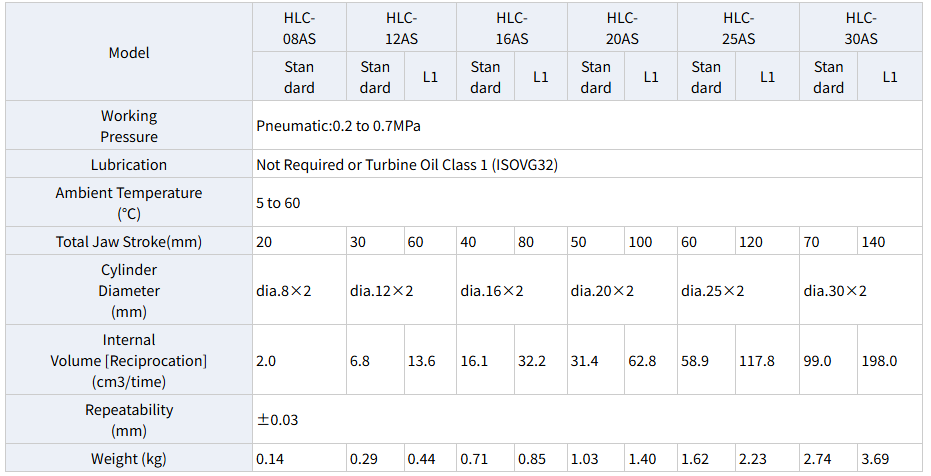Click the HLC-20AS model header

coord(622,28)
